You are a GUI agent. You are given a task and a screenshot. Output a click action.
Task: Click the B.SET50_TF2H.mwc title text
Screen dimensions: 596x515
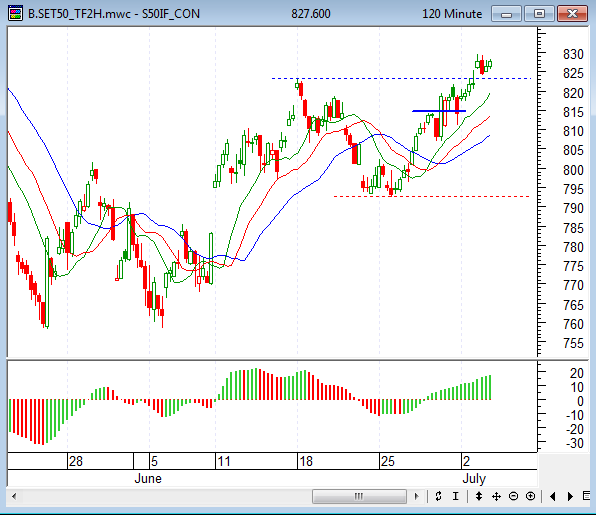tap(79, 14)
